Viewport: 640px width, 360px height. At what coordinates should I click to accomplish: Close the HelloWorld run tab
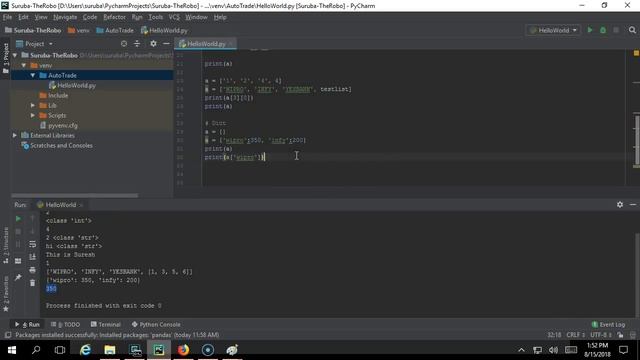pos(81,205)
